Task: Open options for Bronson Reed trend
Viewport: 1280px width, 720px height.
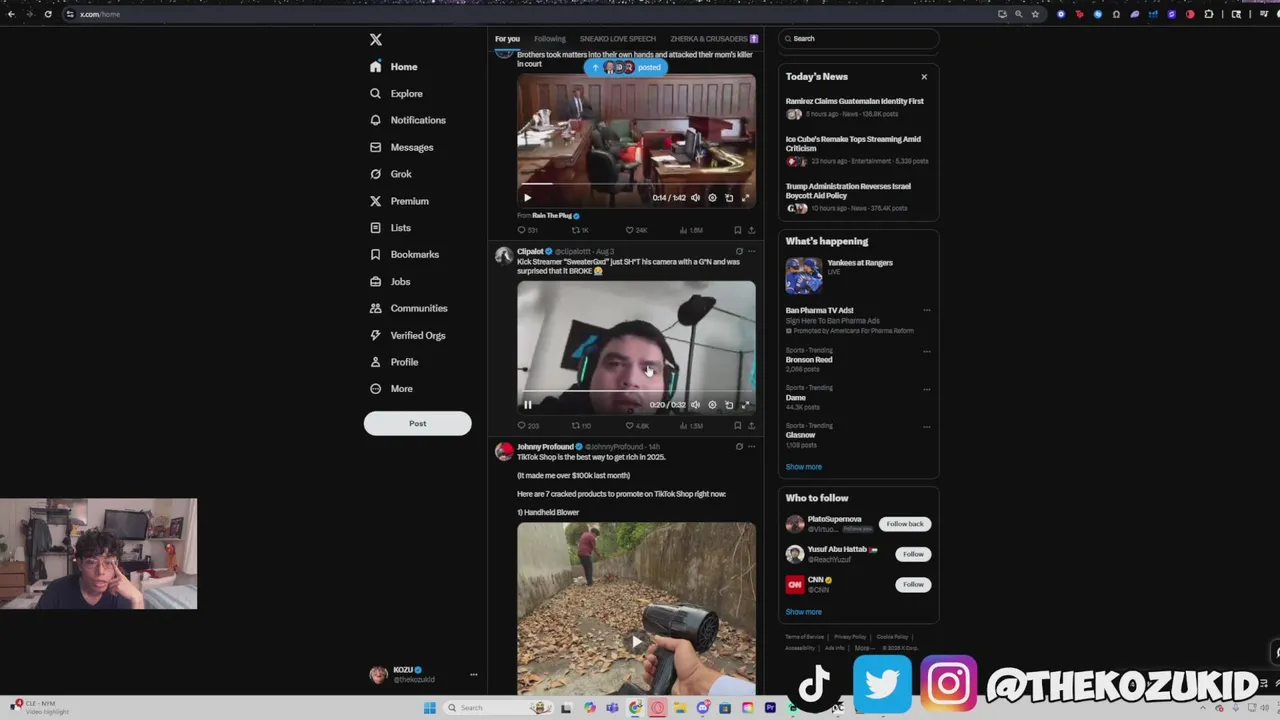Action: [x=927, y=351]
